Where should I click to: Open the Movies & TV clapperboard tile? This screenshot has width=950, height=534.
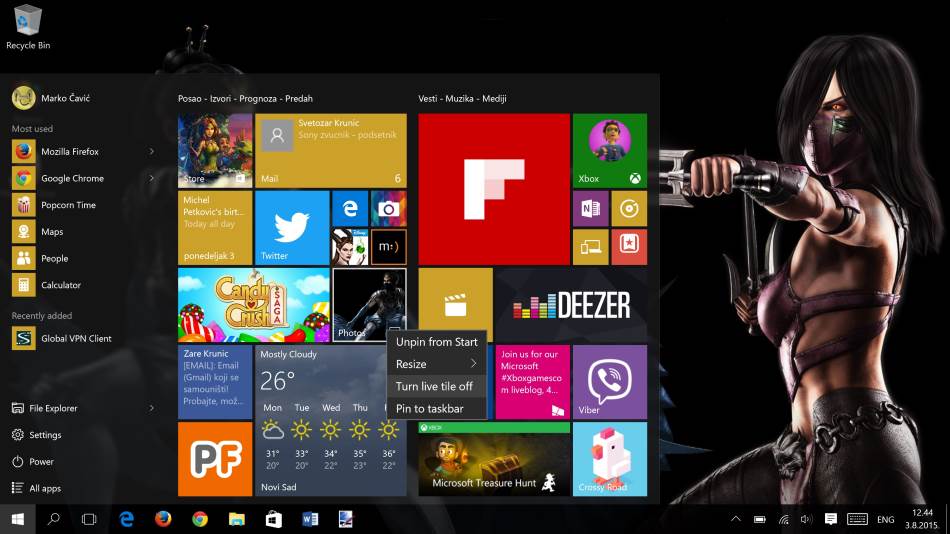pos(455,305)
